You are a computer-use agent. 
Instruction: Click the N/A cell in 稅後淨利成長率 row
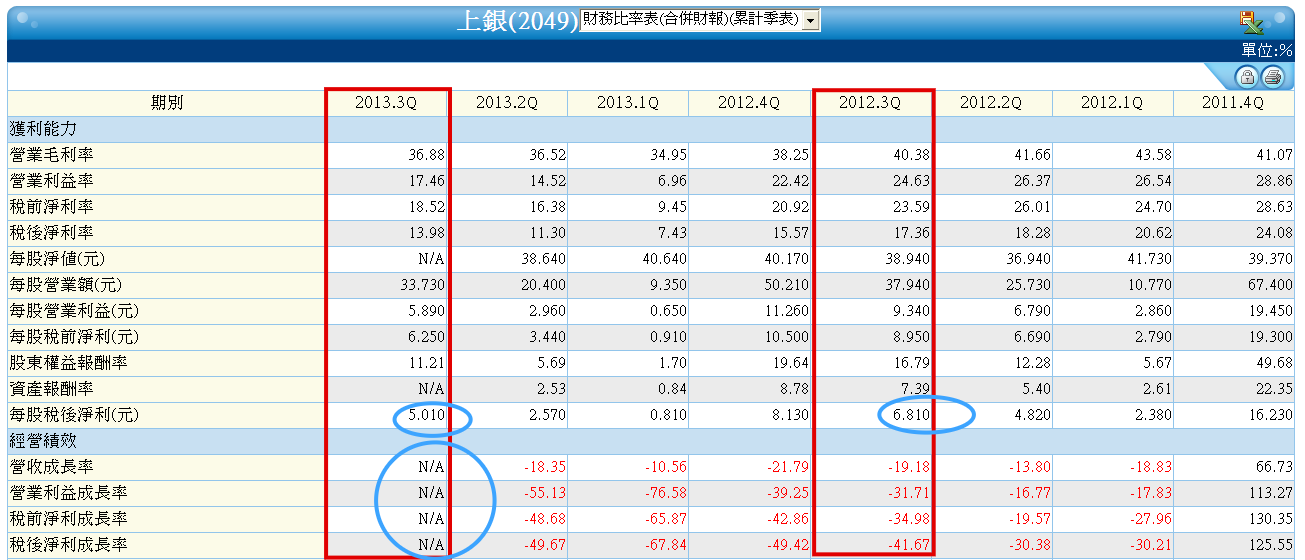coord(431,545)
